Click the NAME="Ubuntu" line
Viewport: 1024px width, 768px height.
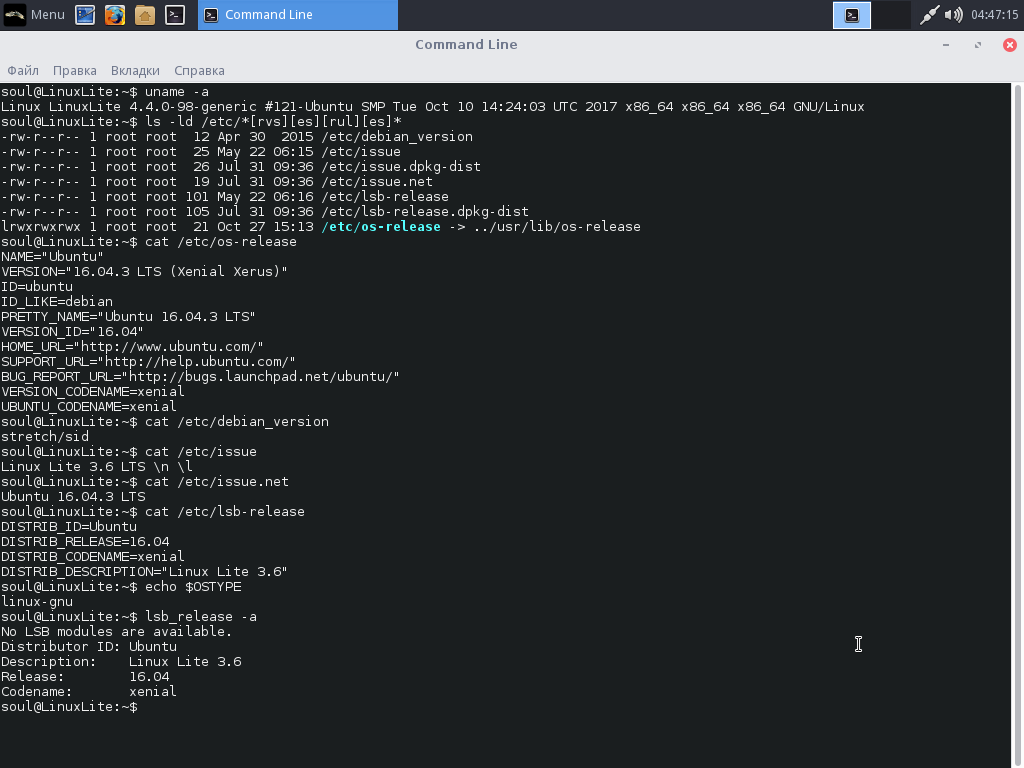click(x=52, y=257)
